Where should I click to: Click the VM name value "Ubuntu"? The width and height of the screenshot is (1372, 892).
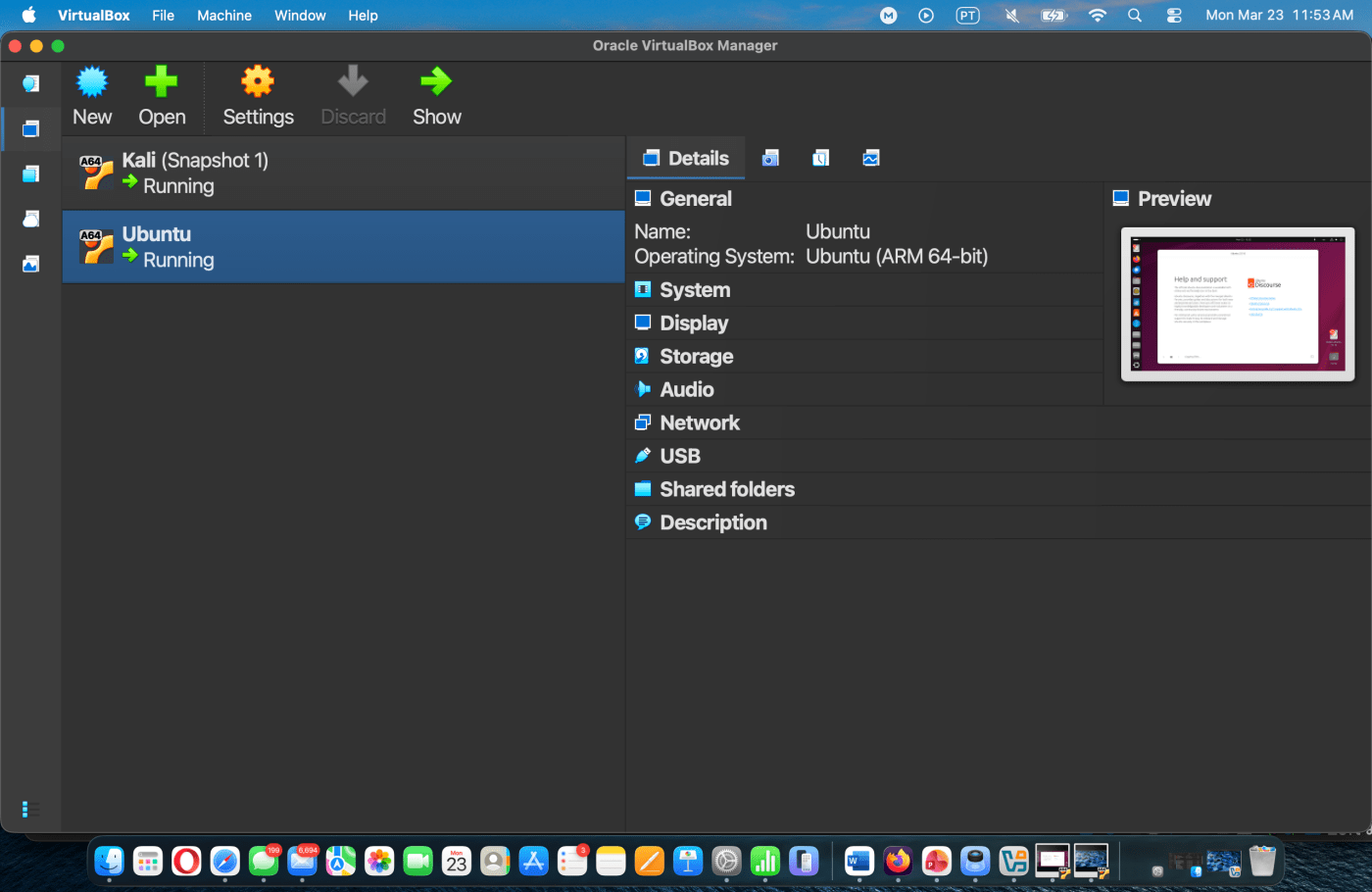[838, 232]
